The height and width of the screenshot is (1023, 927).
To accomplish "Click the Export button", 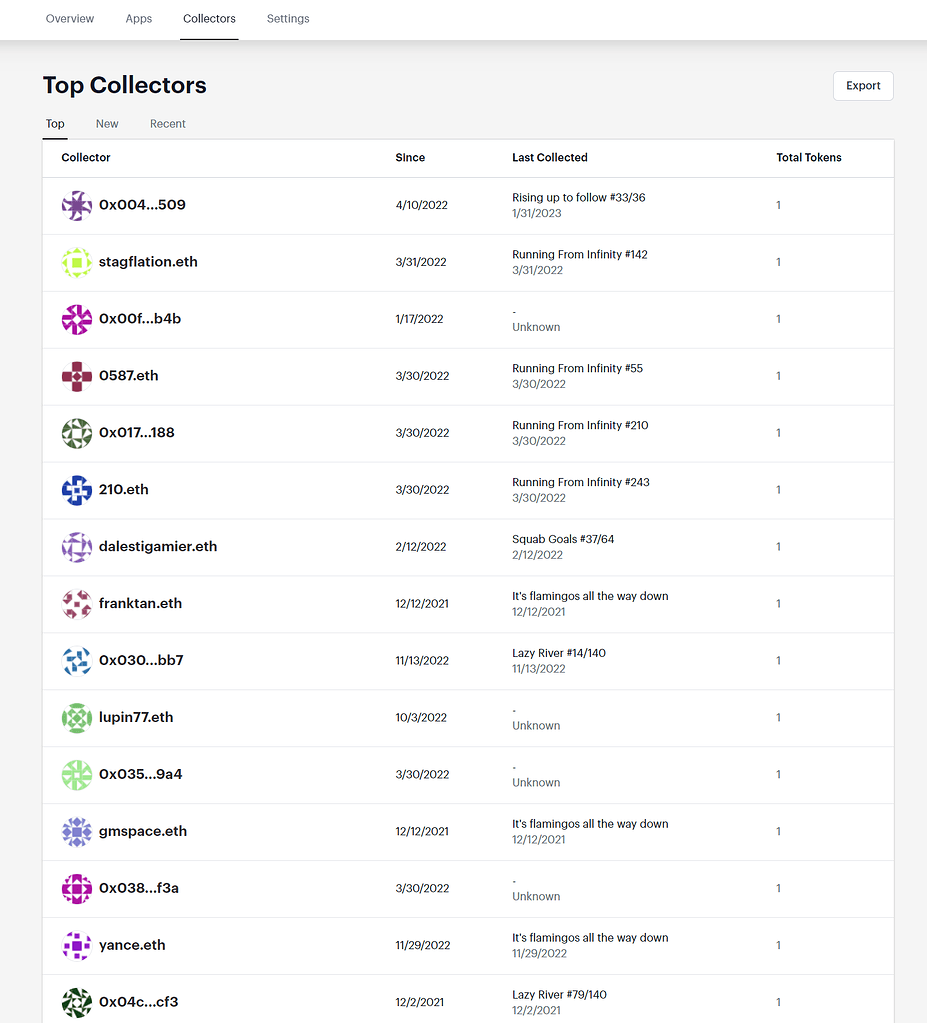I will pyautogui.click(x=862, y=86).
